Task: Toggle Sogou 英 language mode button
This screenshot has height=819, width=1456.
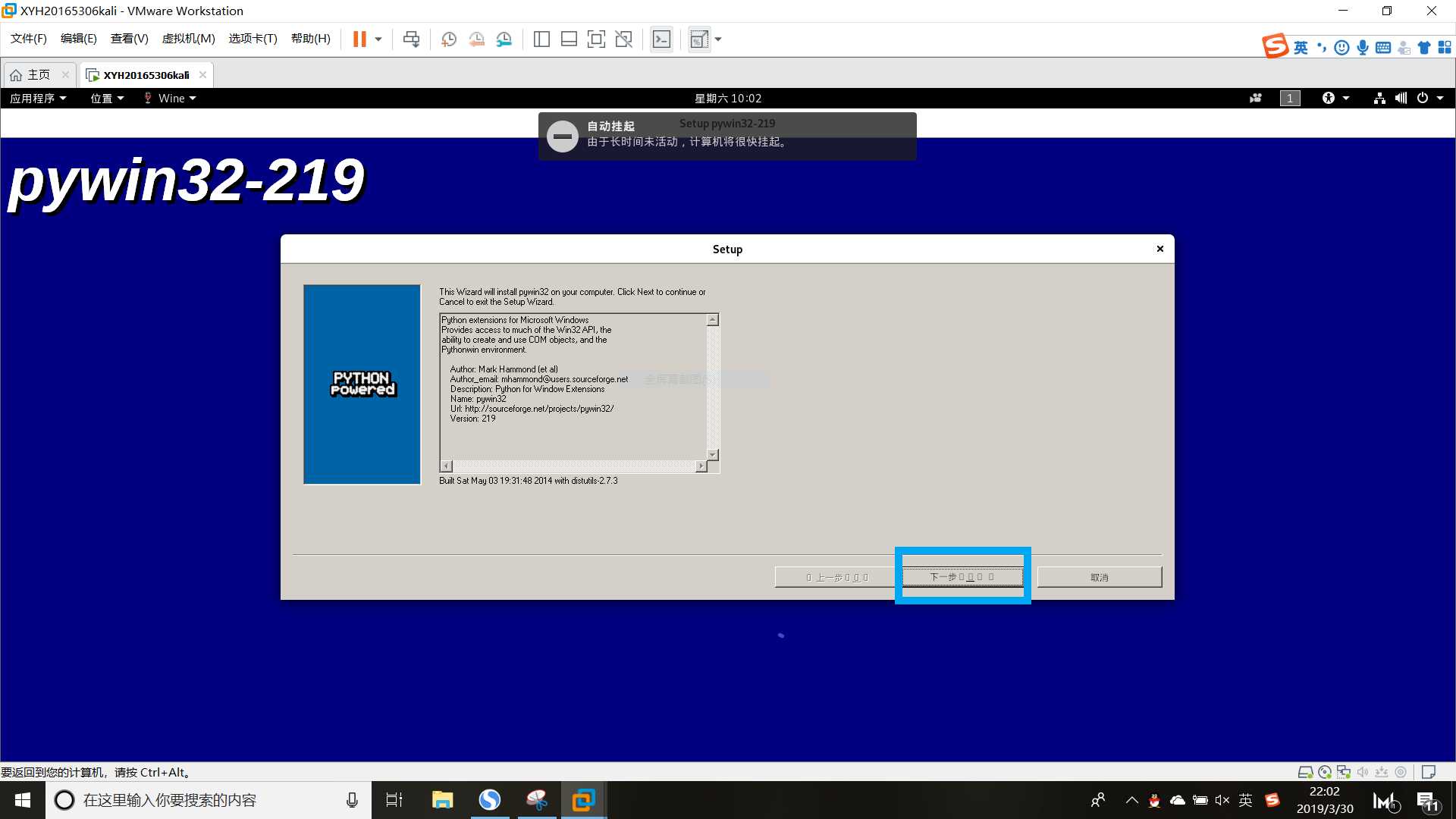Action: [x=1301, y=48]
